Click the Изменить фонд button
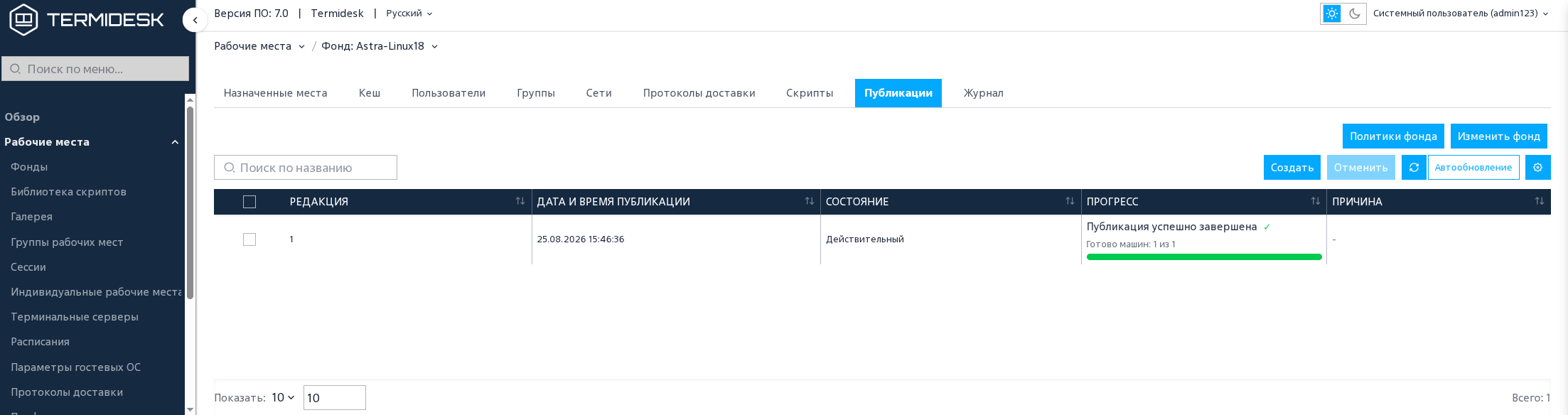The height and width of the screenshot is (415, 1568). pyautogui.click(x=1499, y=136)
